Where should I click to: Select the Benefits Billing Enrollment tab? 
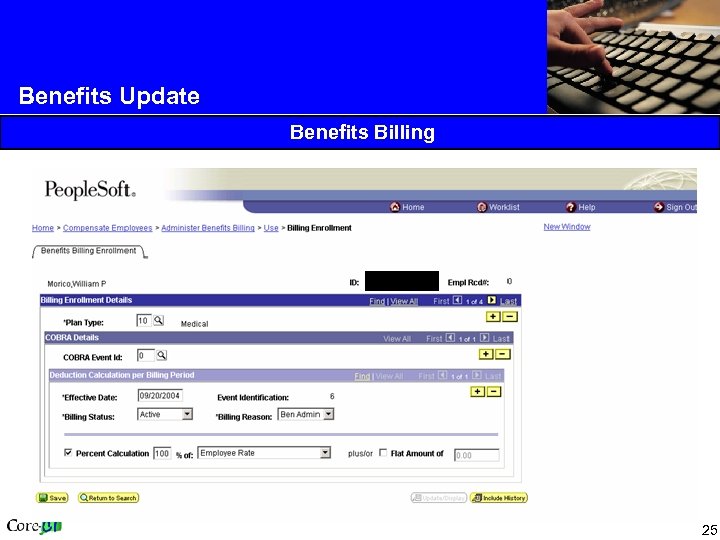coord(88,251)
